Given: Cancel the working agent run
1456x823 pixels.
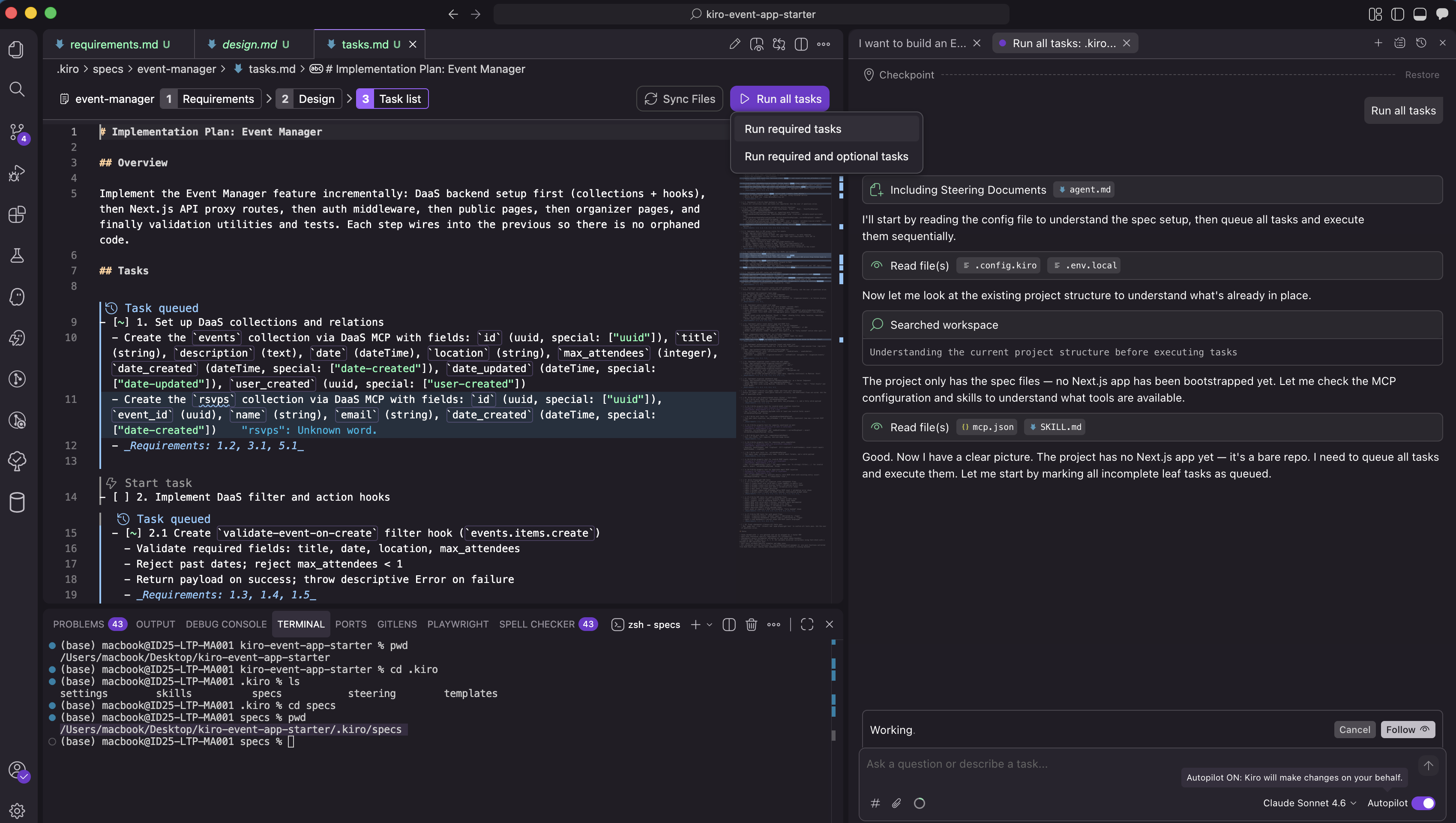Looking at the screenshot, I should (x=1354, y=730).
